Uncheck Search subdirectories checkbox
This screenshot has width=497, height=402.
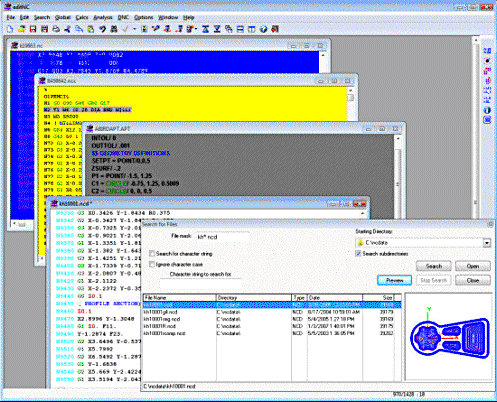(358, 254)
